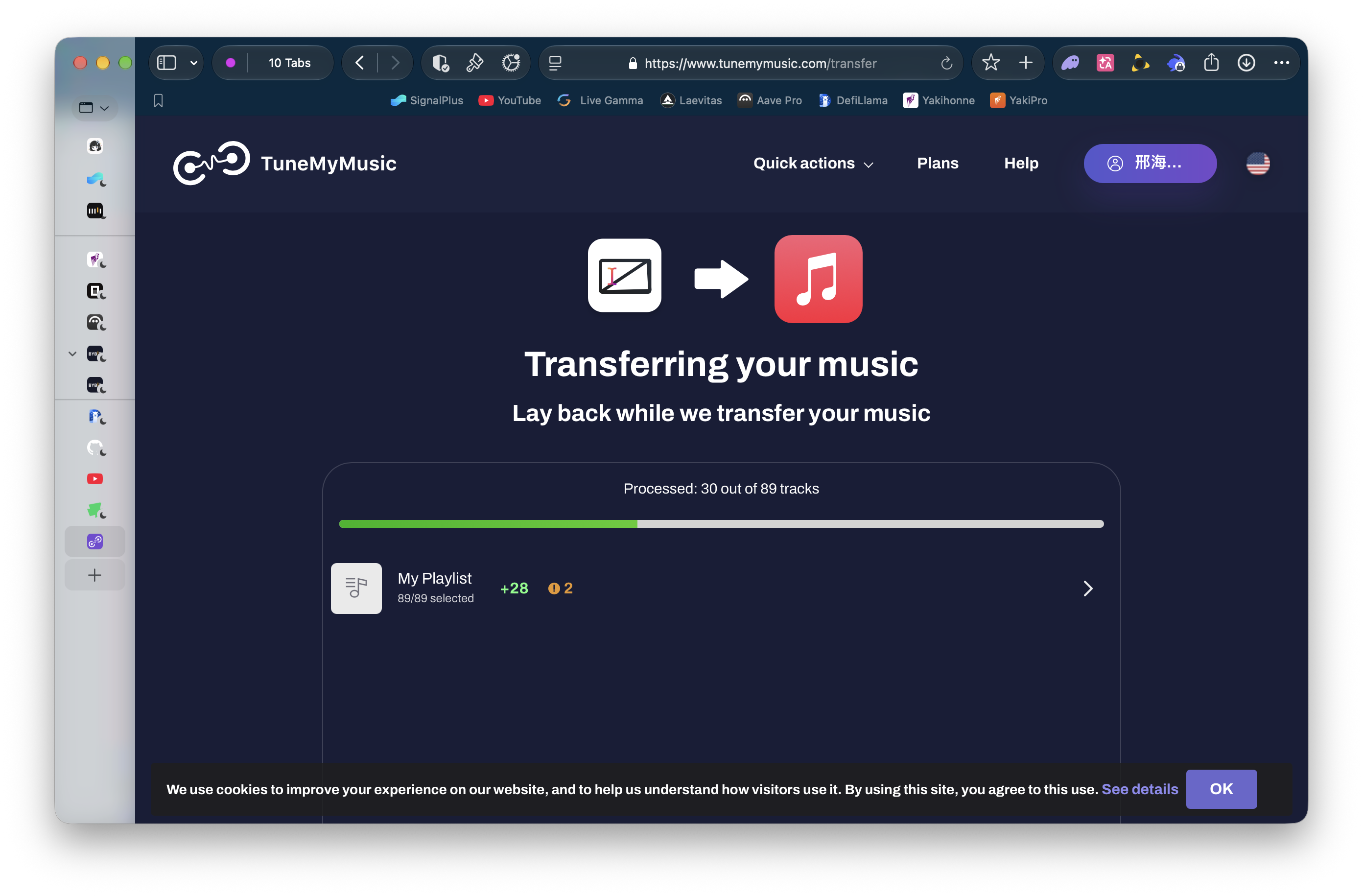Open a new tab from toolbar
This screenshot has height=896, width=1363.
(x=1026, y=63)
